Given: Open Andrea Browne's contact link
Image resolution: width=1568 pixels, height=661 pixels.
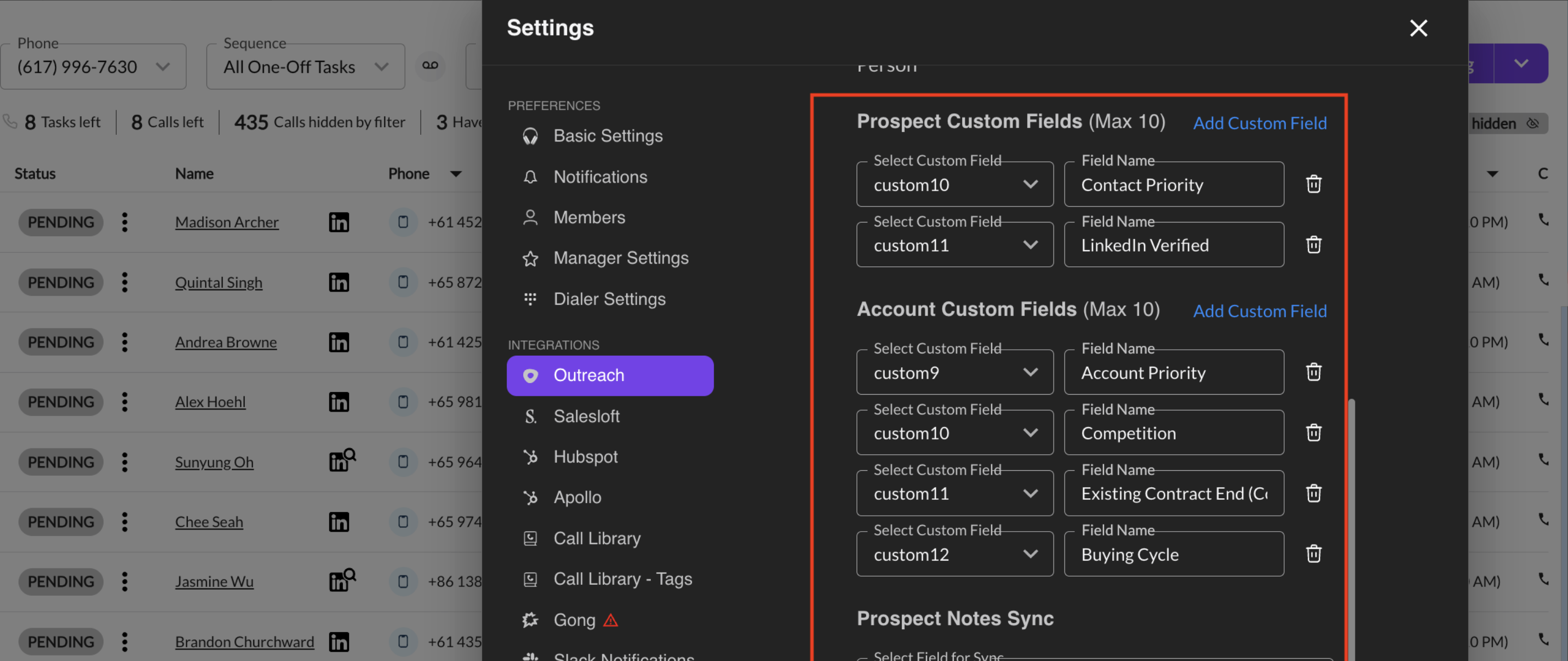Looking at the screenshot, I should pos(226,343).
